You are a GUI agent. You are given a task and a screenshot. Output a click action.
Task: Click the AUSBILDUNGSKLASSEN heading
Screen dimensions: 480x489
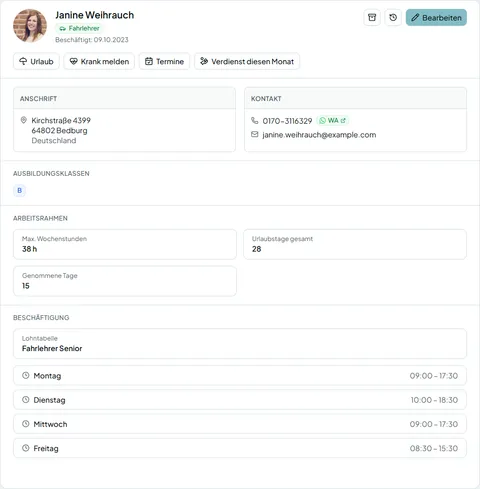[51, 173]
